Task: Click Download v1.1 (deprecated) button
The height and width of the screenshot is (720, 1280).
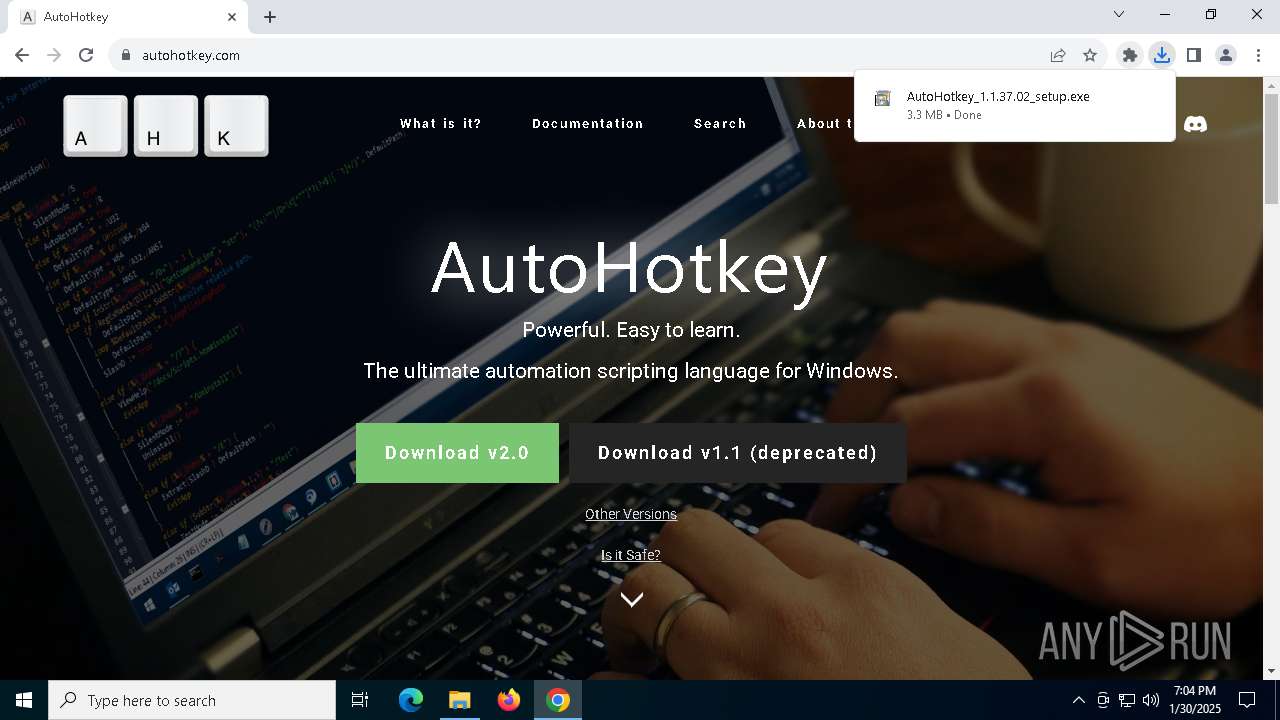Action: pos(738,453)
